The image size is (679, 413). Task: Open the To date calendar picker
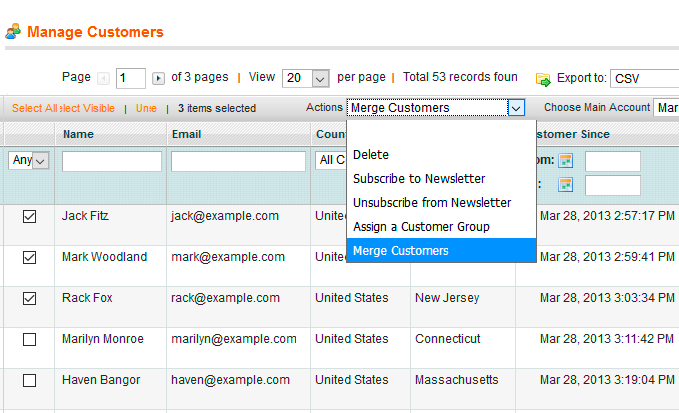(x=566, y=185)
